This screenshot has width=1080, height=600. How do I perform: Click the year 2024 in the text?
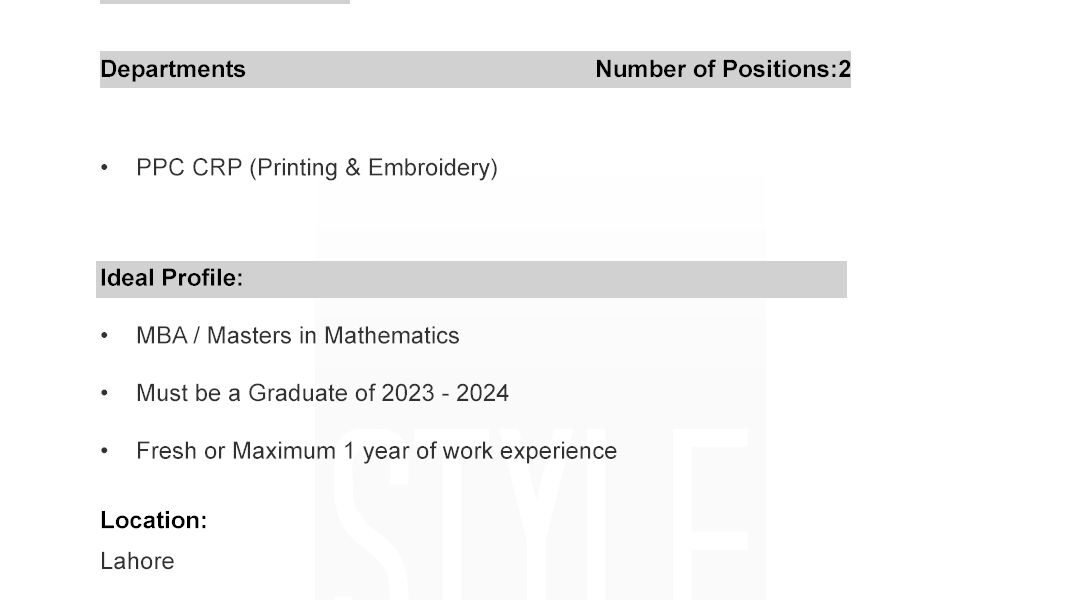(482, 393)
